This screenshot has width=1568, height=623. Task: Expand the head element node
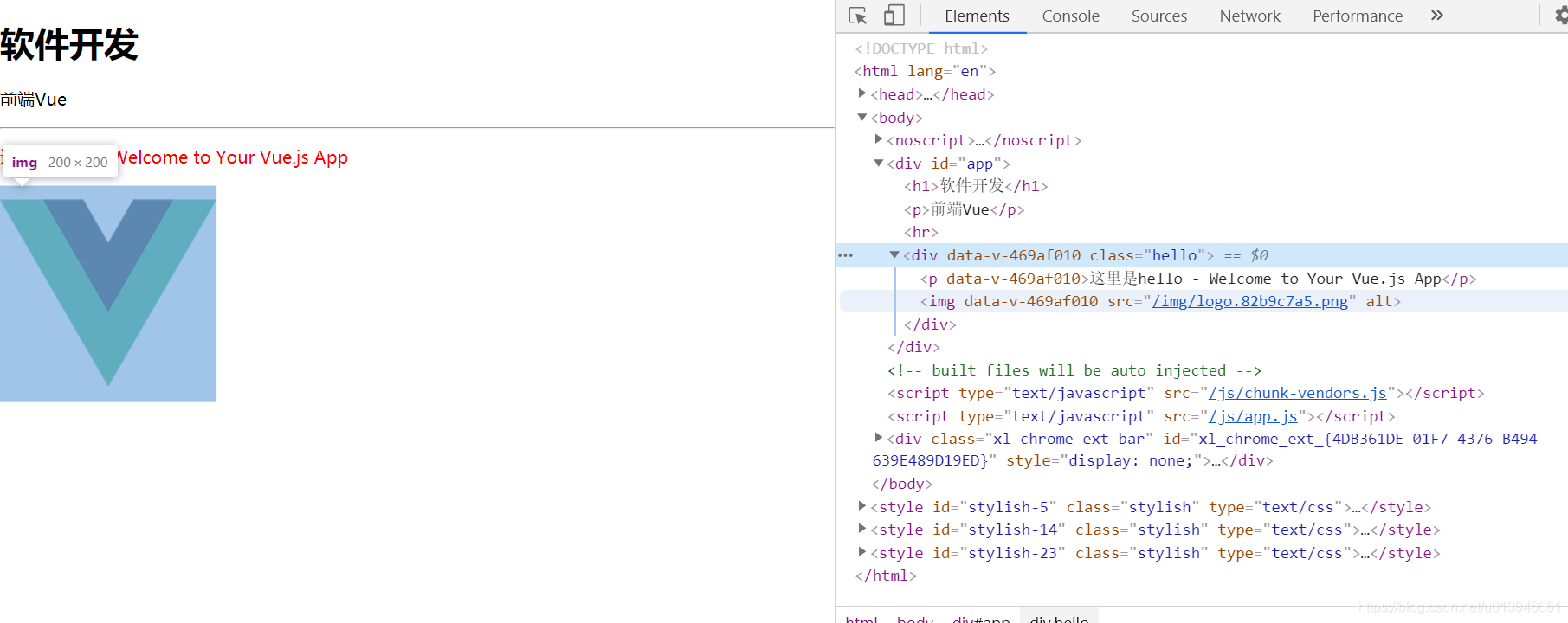point(862,93)
